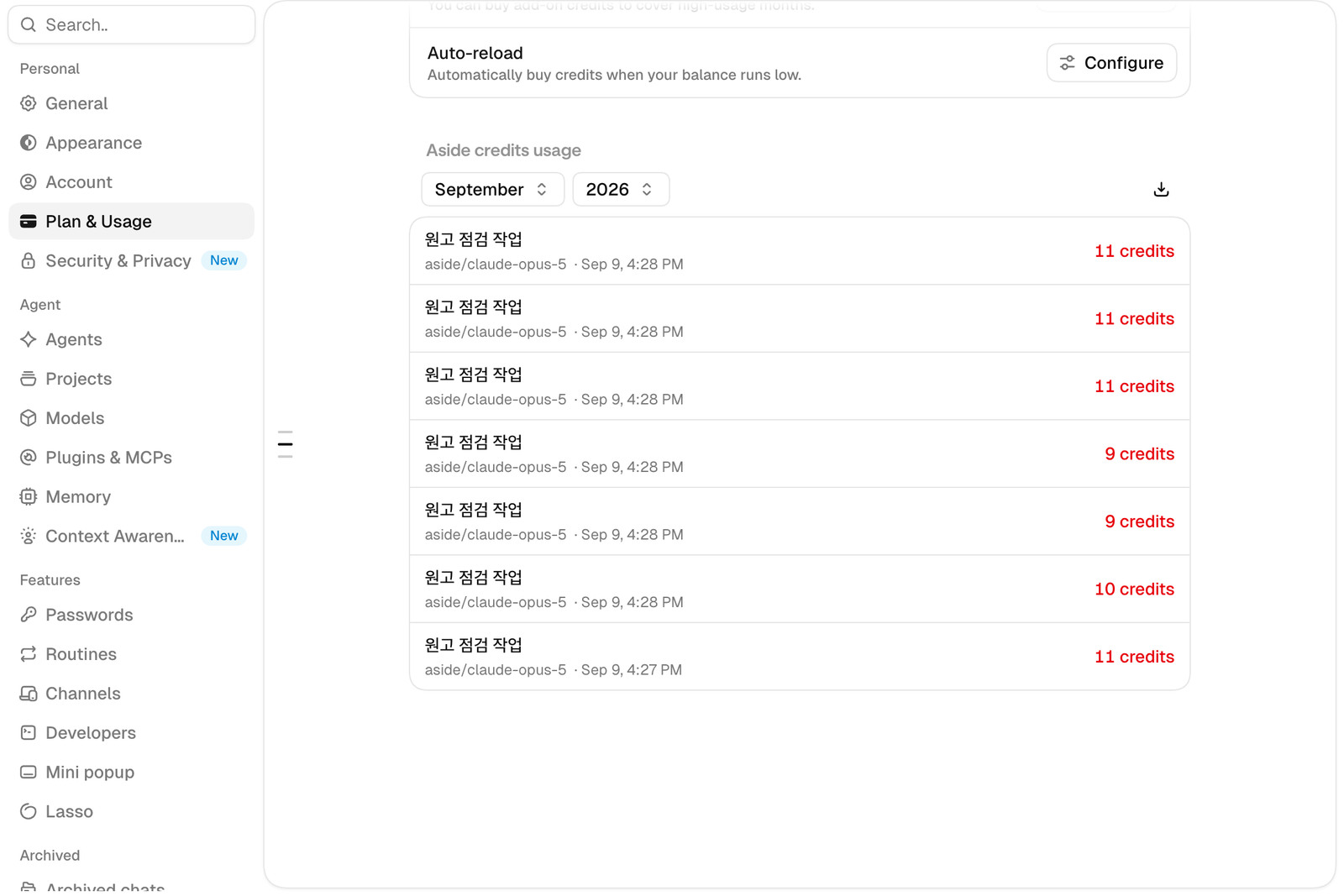Click the Passwords key icon
Screen dimensions: 1344x896
[x=29, y=615]
